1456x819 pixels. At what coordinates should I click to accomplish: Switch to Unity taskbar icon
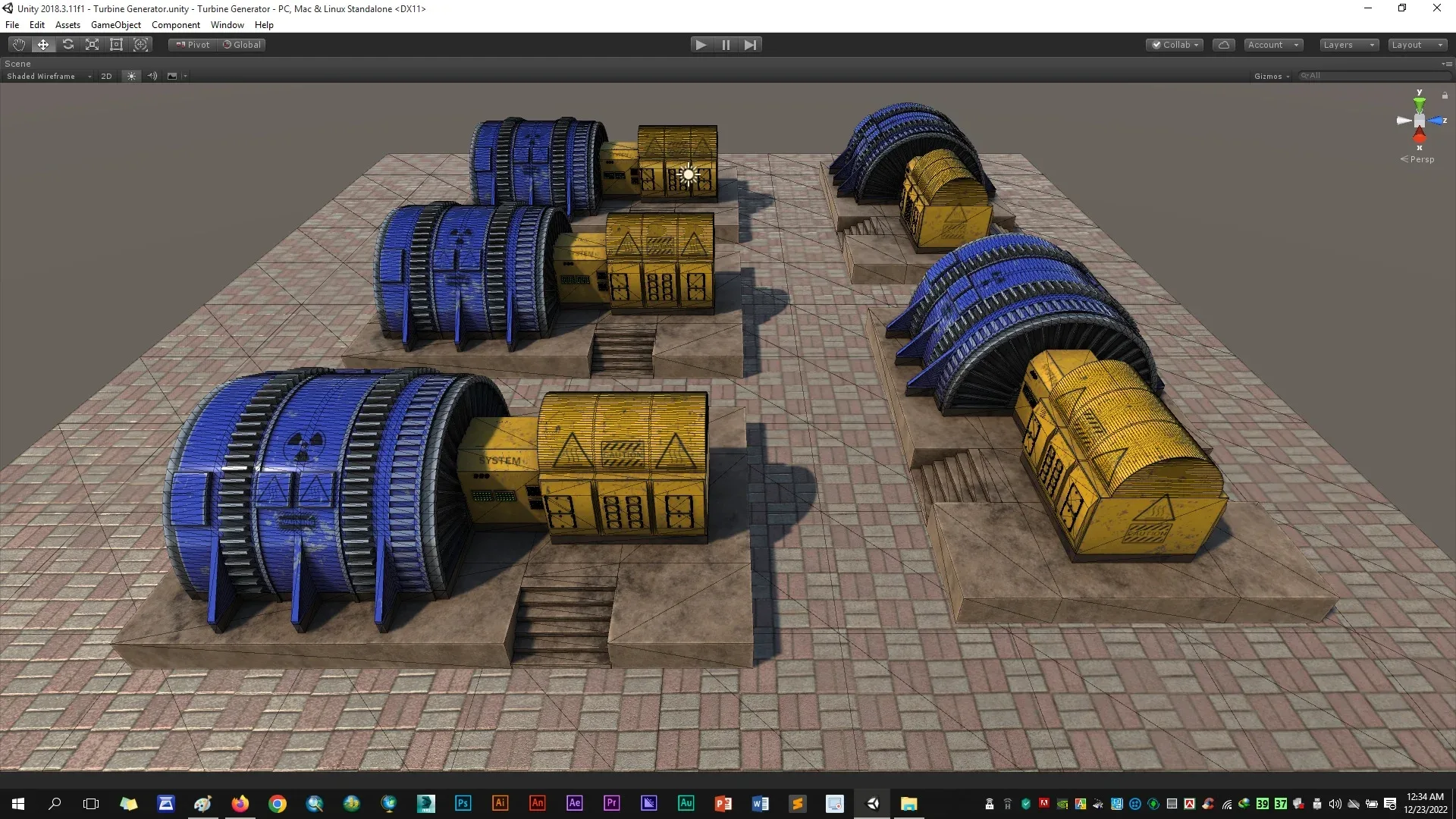tap(872, 804)
